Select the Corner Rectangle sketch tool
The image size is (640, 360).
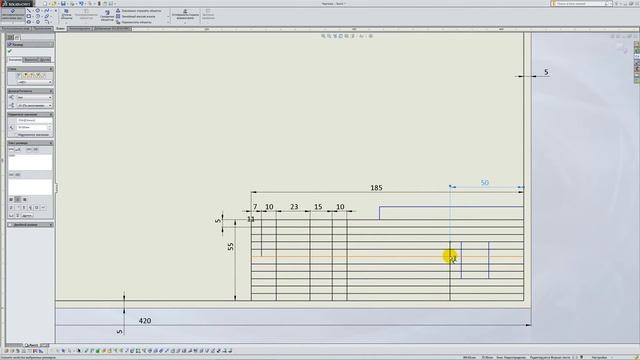(29, 16)
